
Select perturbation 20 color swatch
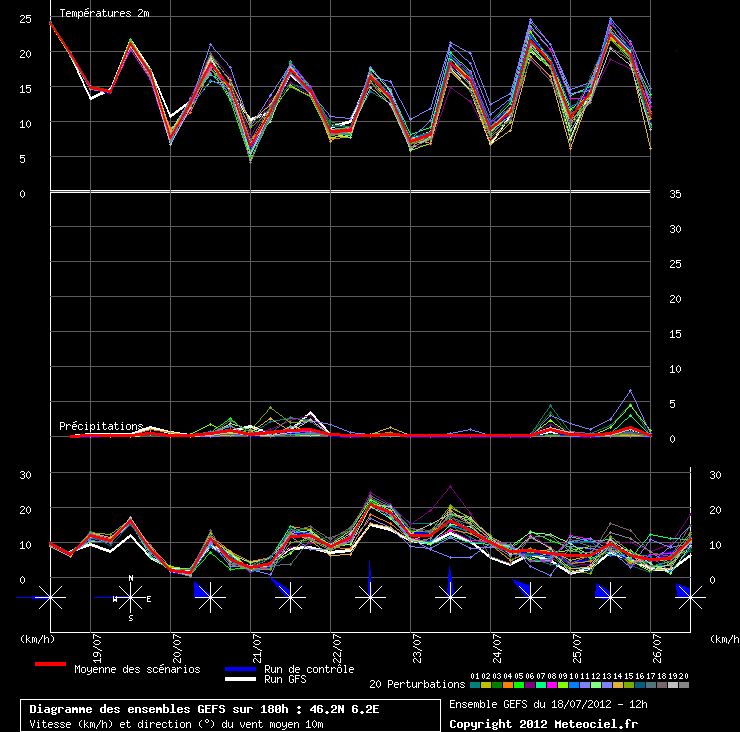point(684,686)
